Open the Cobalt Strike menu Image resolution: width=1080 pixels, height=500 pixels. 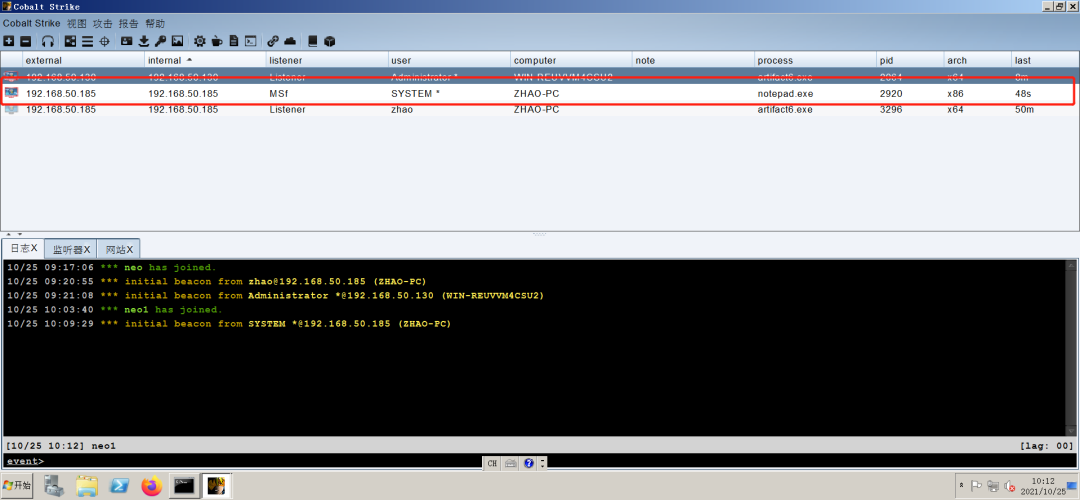coord(31,23)
